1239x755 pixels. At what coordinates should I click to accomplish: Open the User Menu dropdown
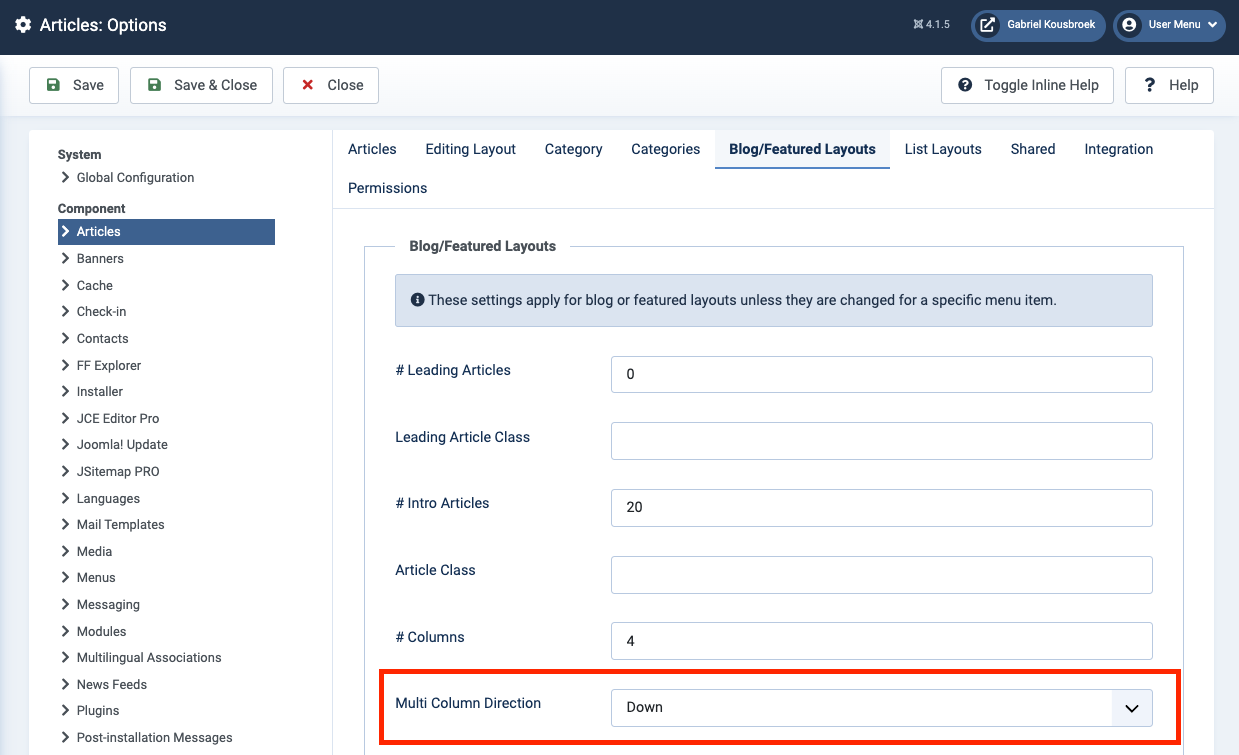pos(1171,25)
